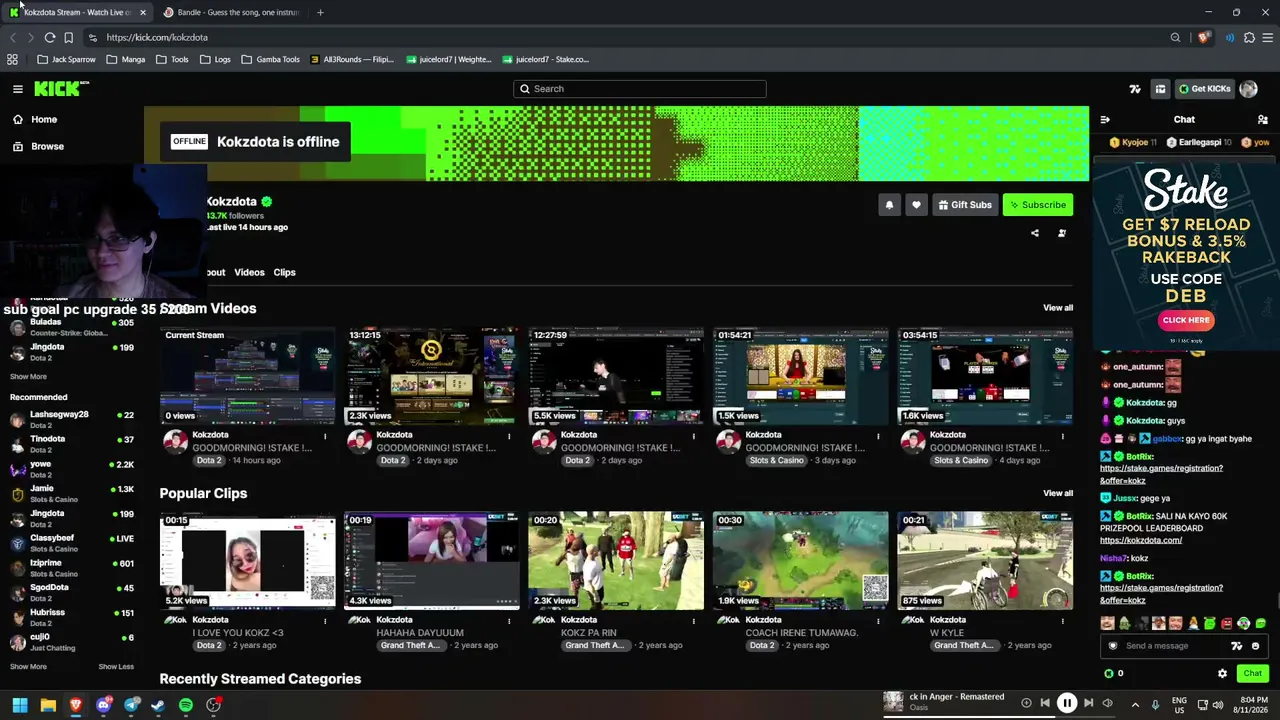Skip to next track in media player
The width and height of the screenshot is (1280, 720).
click(x=1088, y=703)
